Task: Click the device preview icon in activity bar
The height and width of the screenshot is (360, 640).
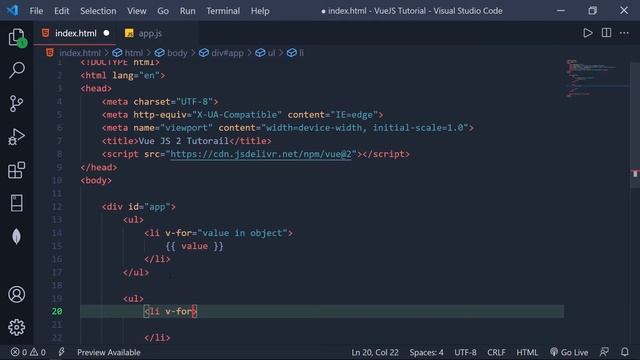Action: pyautogui.click(x=17, y=203)
